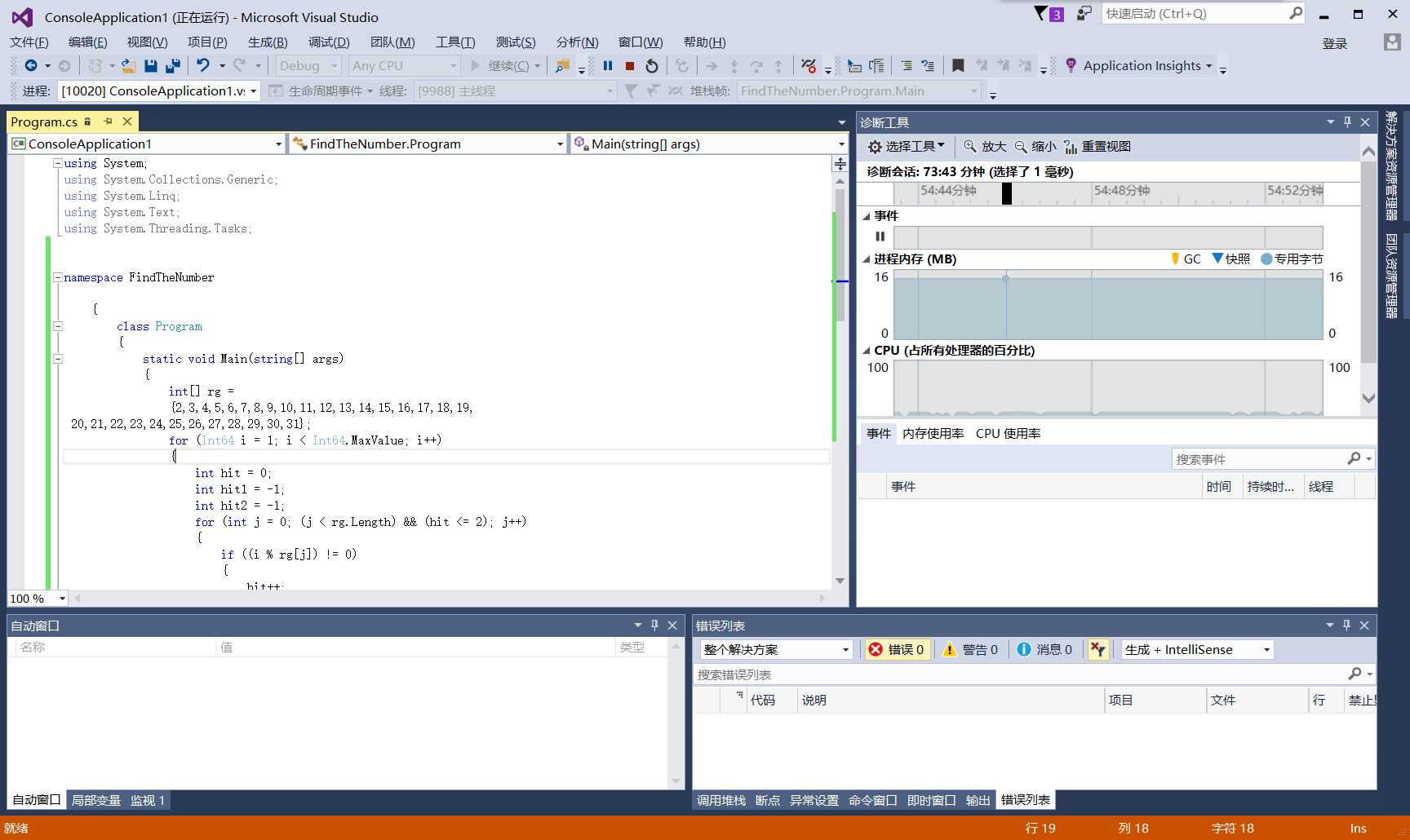Click the 登录 sign-in link

coord(1335,44)
